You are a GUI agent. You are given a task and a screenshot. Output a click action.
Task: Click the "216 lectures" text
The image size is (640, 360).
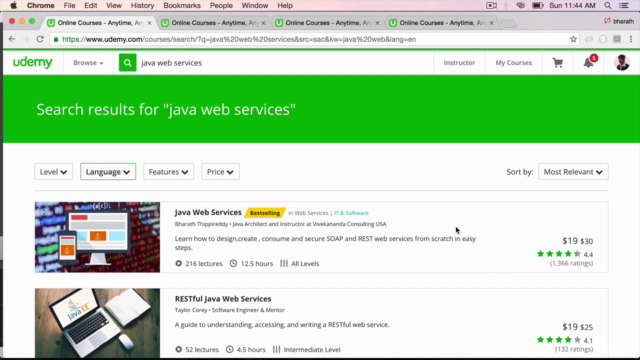tap(204, 264)
